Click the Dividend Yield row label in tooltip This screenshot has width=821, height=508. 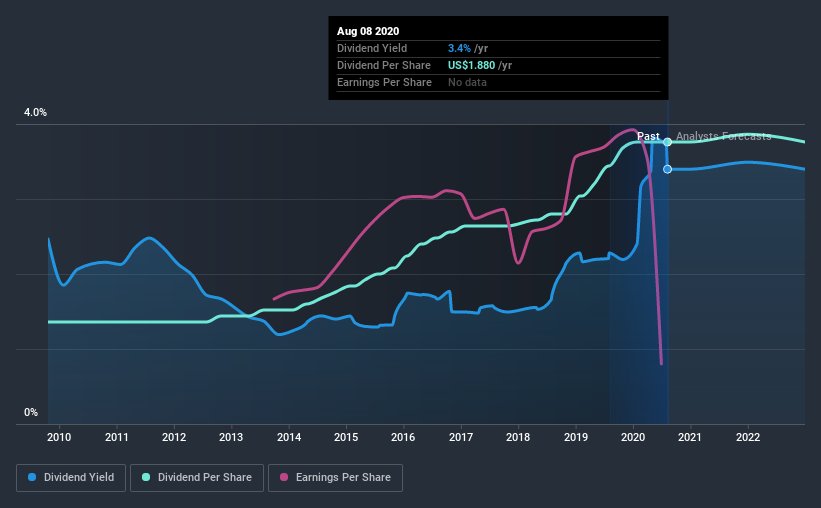(372, 48)
